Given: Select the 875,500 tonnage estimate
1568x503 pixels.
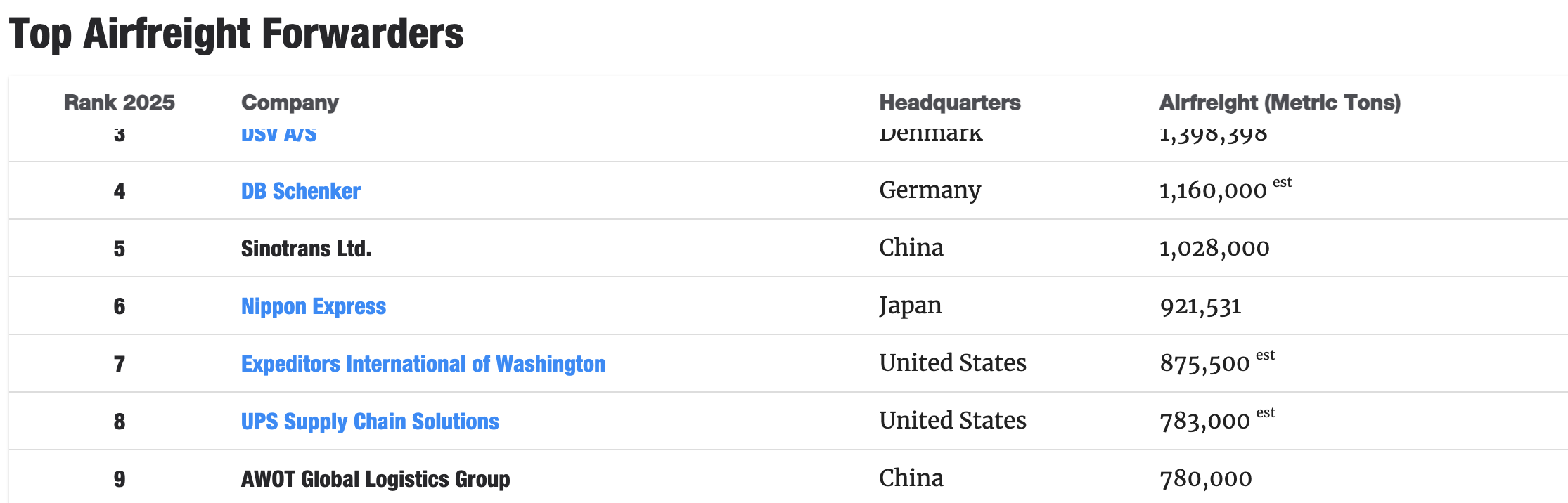Looking at the screenshot, I should pyautogui.click(x=1204, y=364).
